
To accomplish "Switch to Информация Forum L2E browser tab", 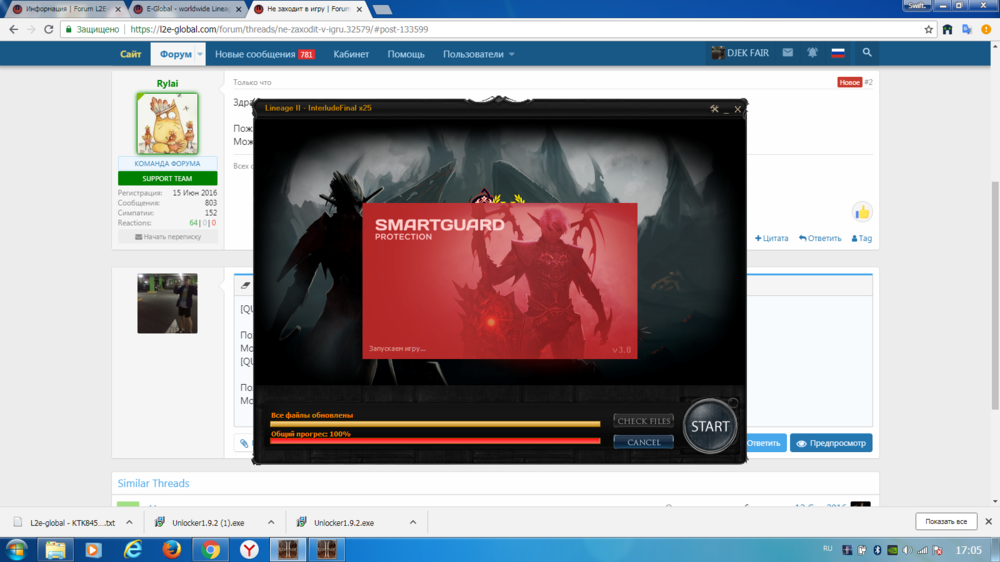I will click(66, 9).
